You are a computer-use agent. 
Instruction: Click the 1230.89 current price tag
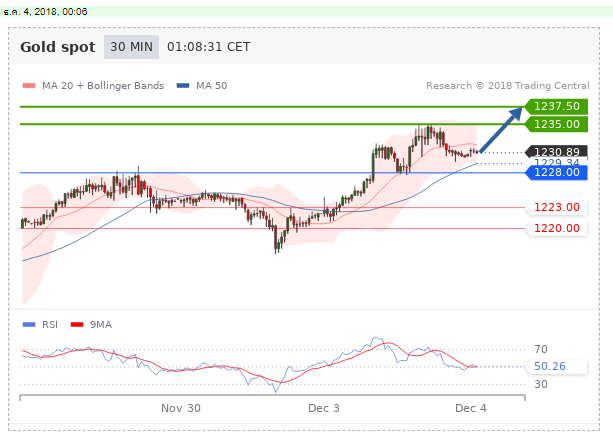(x=557, y=151)
